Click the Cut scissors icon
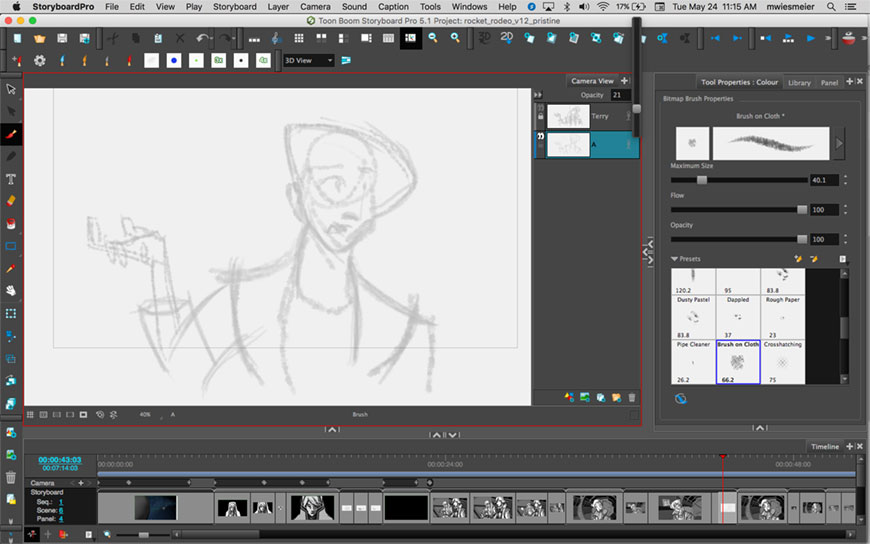This screenshot has height=544, width=870. 113,38
